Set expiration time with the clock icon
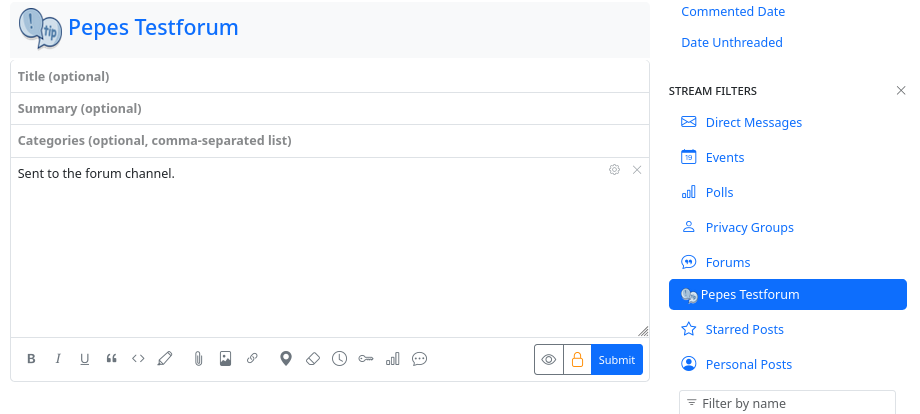This screenshot has height=414, width=920. point(339,359)
